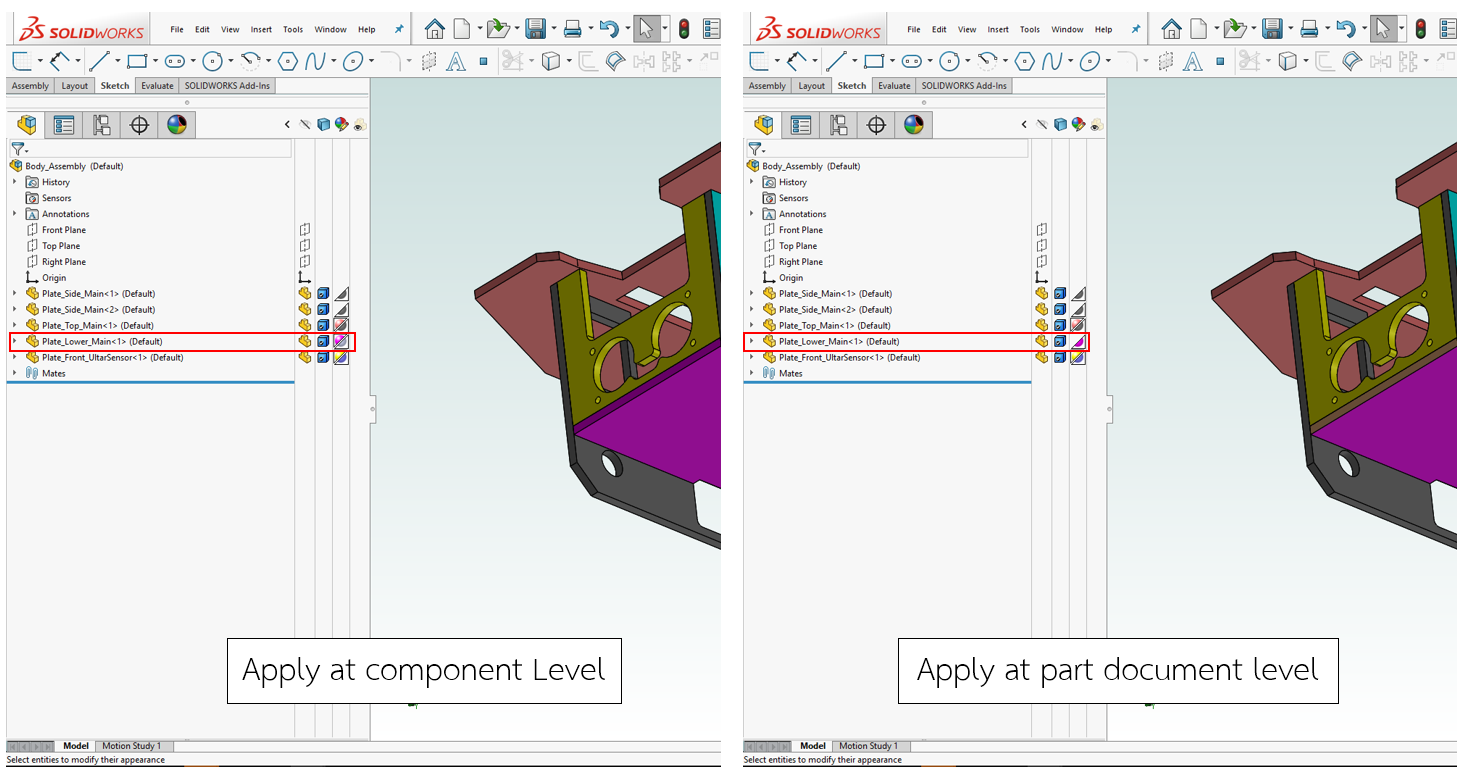The image size is (1464, 773).
Task: Open the Tools menu in the right window
Action: [x=1030, y=30]
